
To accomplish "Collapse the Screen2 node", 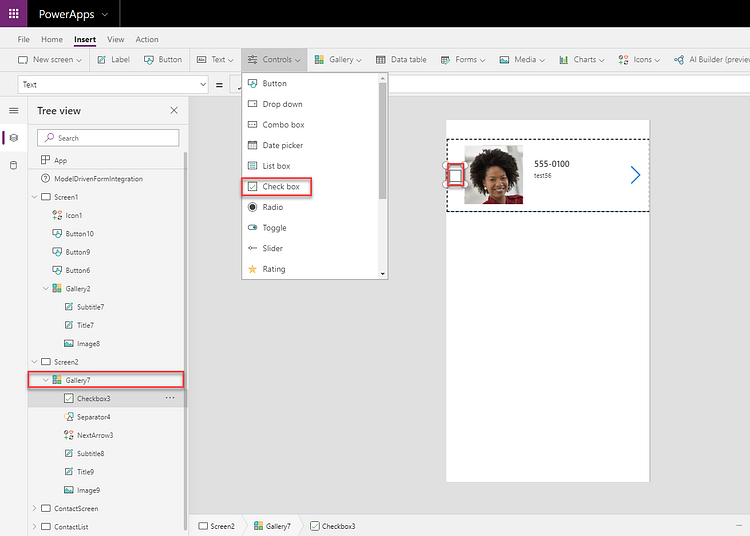I will tap(34, 361).
